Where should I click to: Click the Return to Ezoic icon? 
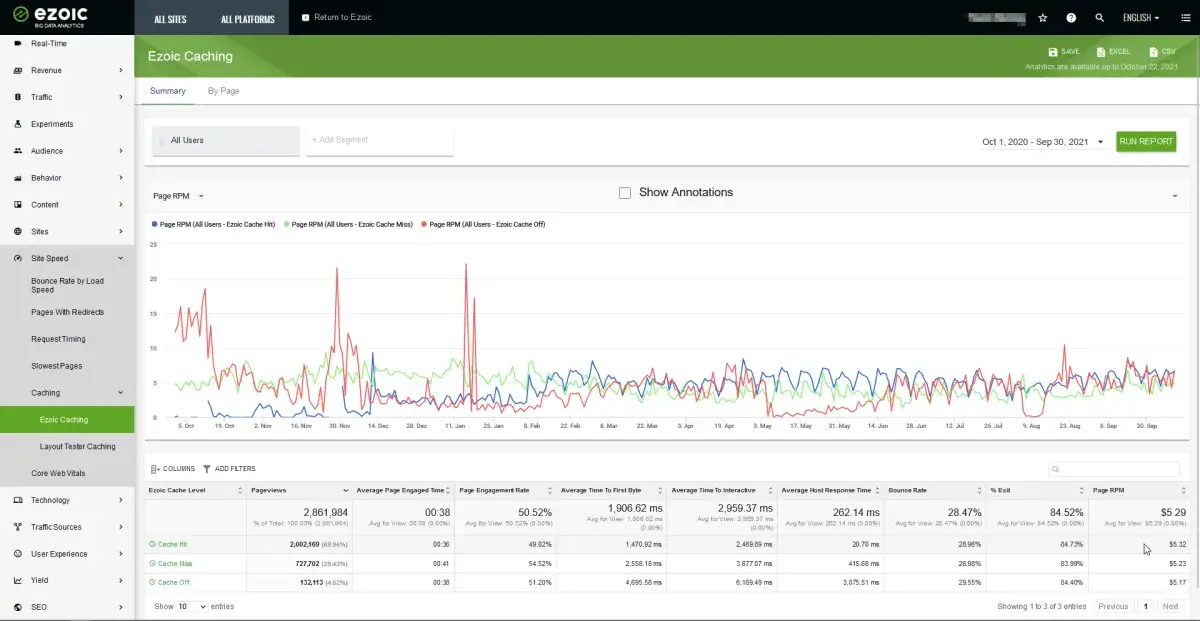[305, 18]
